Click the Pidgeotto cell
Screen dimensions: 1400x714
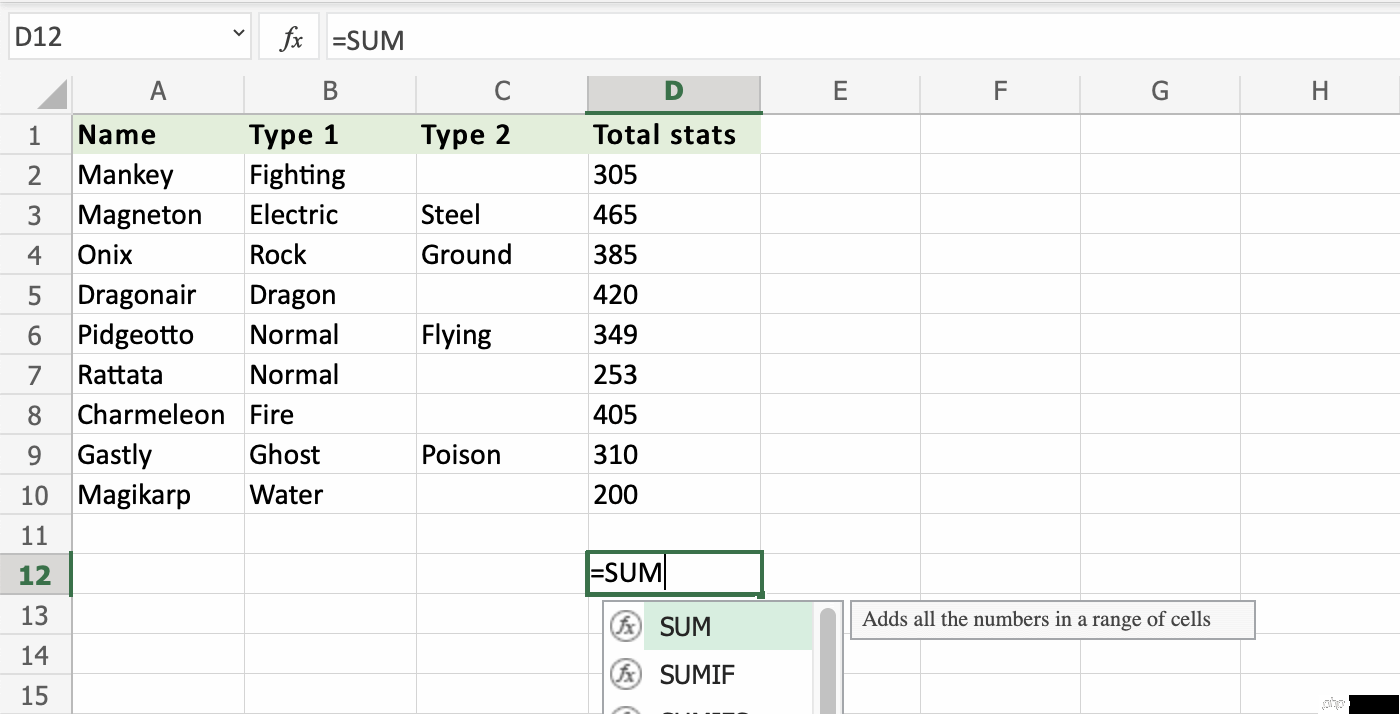click(x=158, y=335)
